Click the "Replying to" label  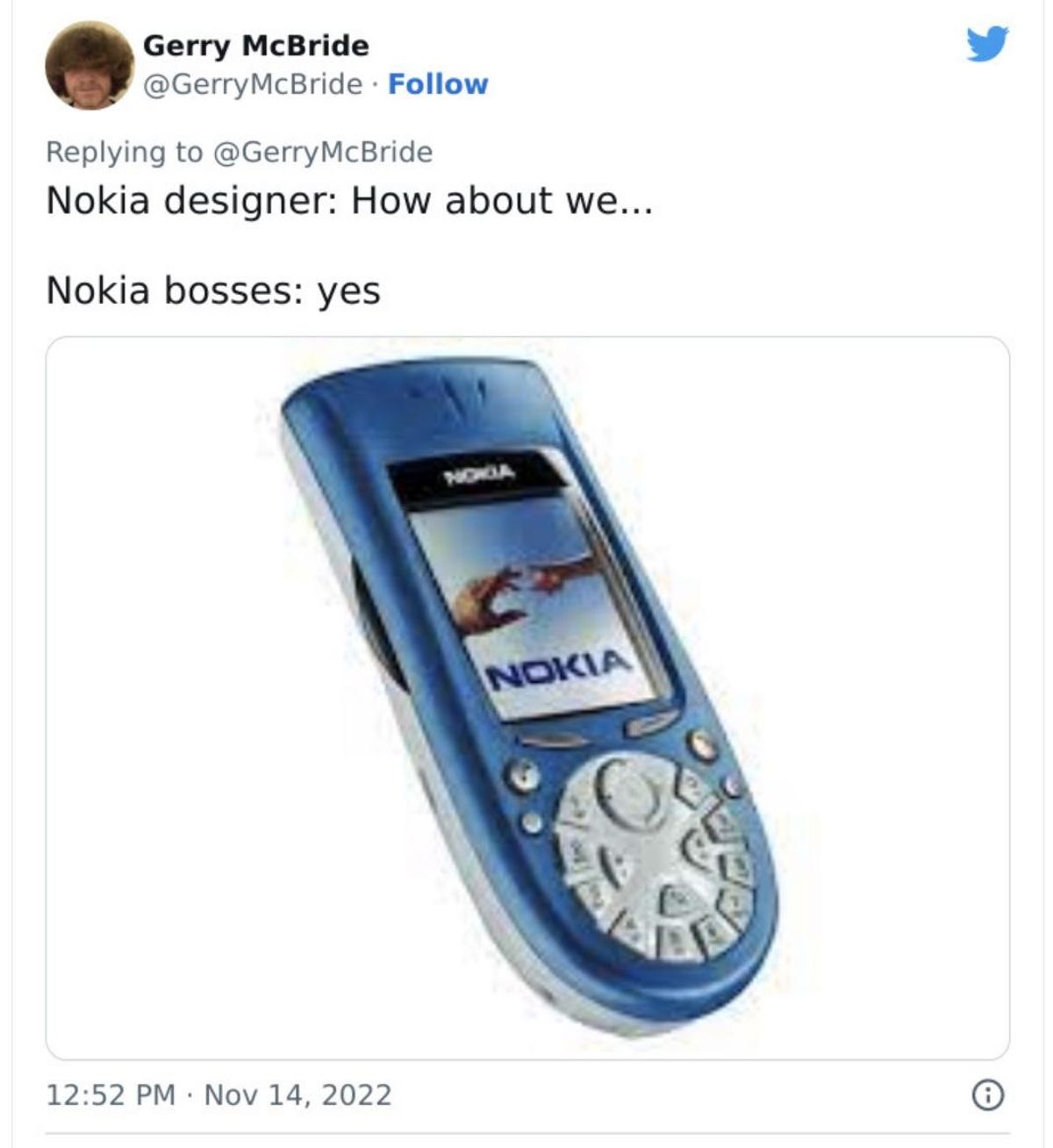point(124,152)
